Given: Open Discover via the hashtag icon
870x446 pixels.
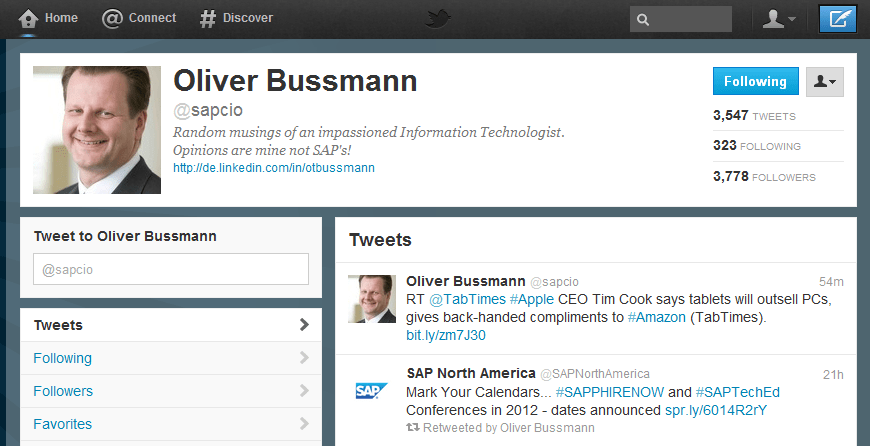Looking at the screenshot, I should [x=208, y=18].
